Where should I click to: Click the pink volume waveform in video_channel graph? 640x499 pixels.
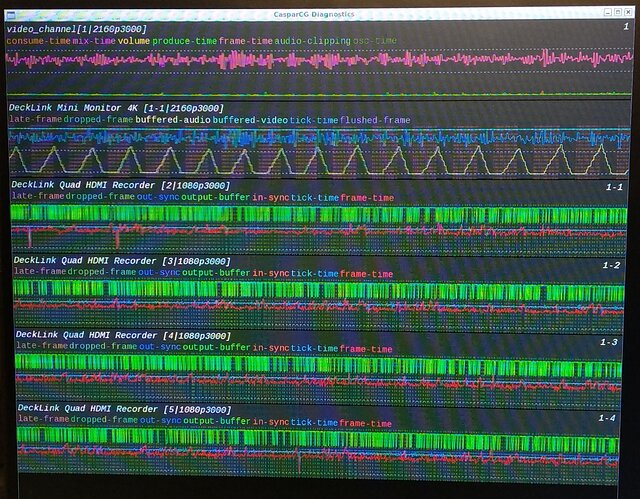(x=318, y=60)
